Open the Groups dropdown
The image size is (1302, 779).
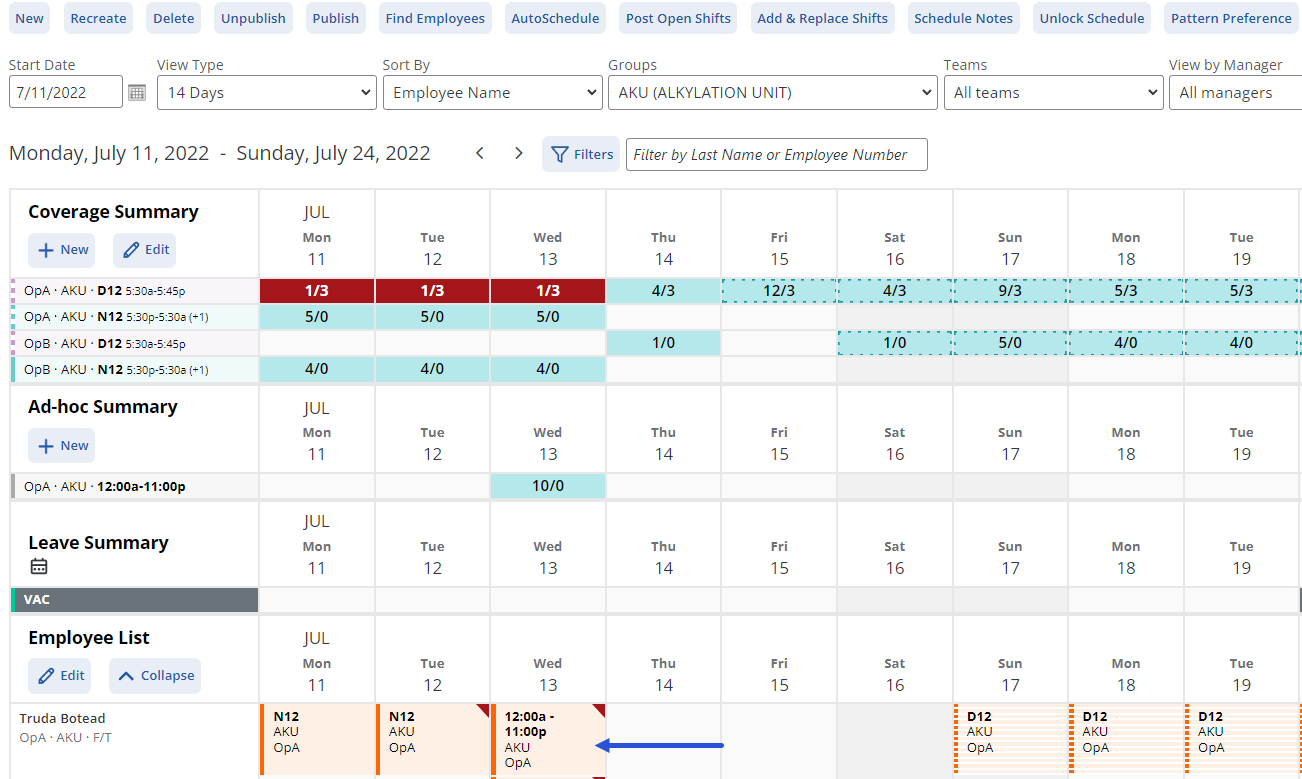pos(772,93)
